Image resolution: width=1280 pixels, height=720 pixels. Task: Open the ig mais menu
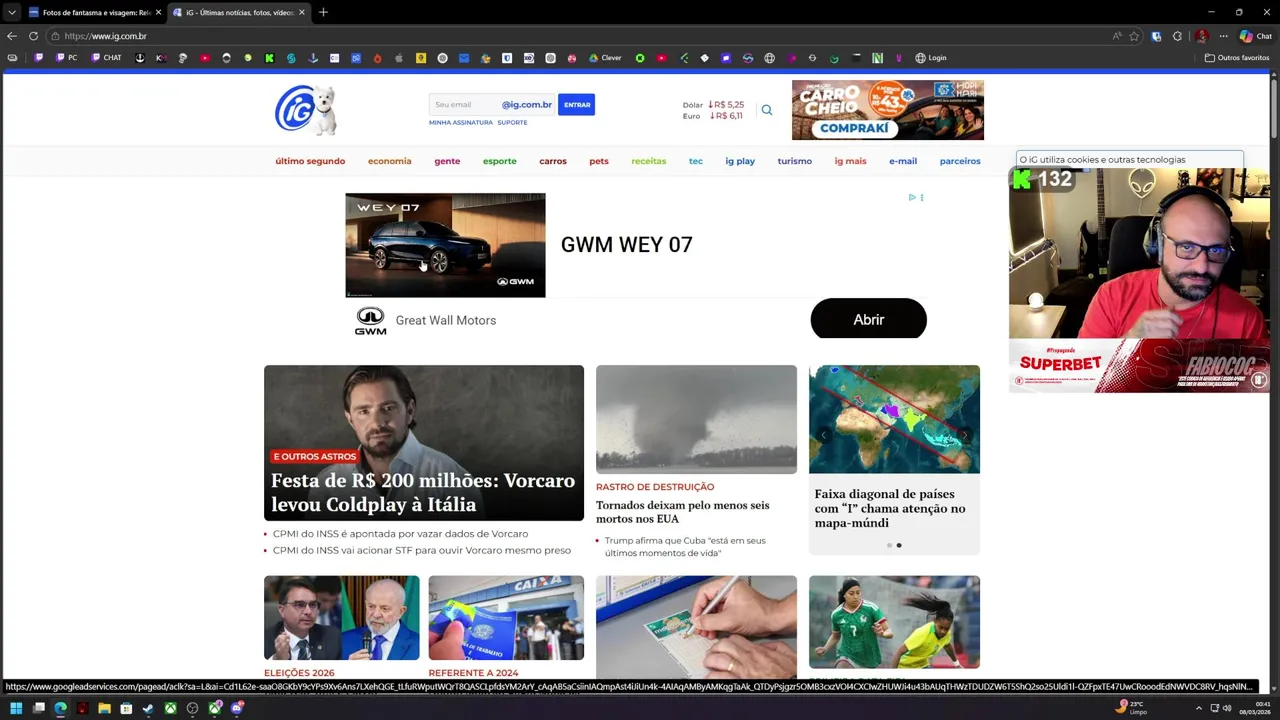click(x=851, y=161)
